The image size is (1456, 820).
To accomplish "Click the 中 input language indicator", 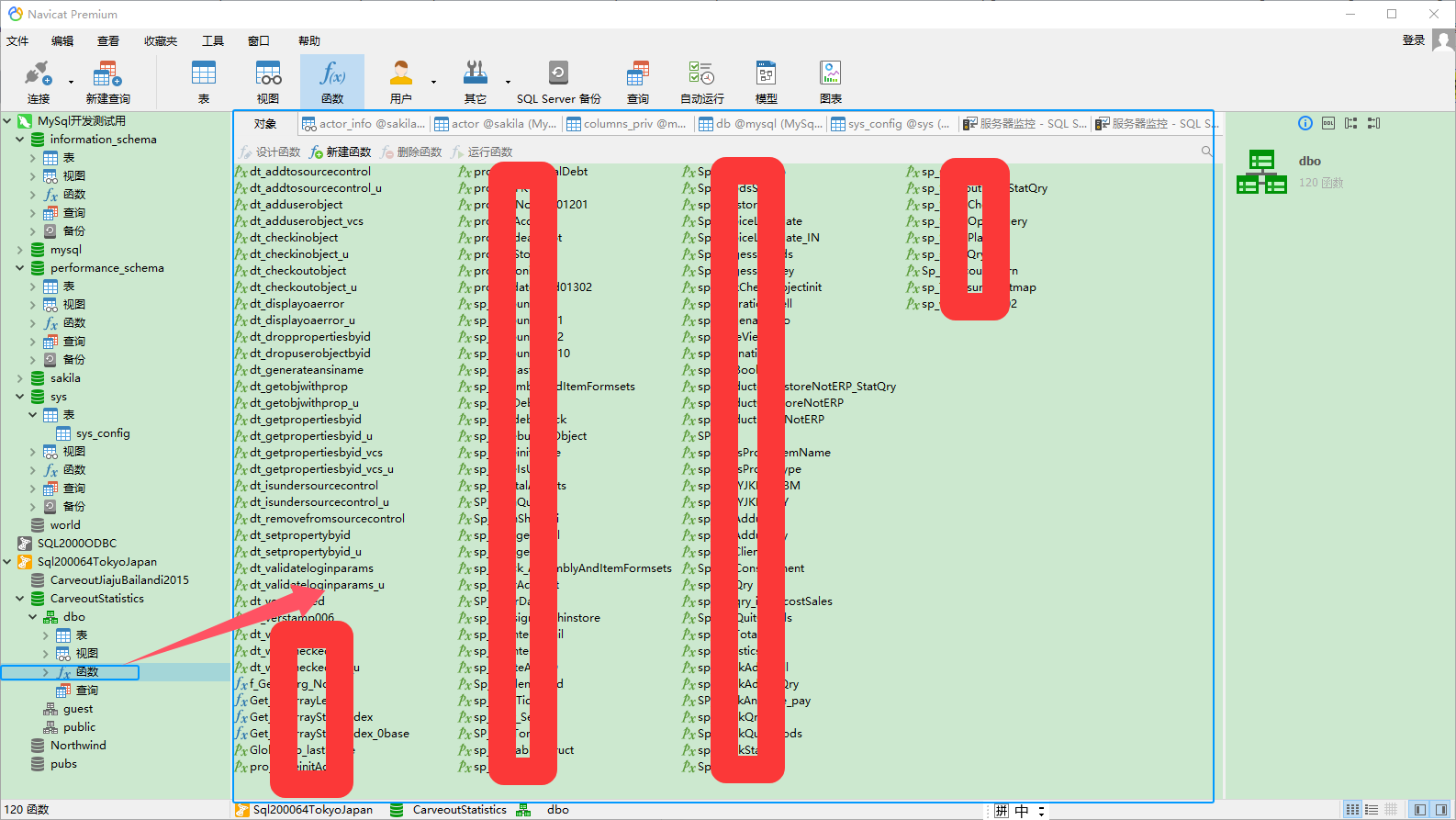I will [x=1022, y=811].
